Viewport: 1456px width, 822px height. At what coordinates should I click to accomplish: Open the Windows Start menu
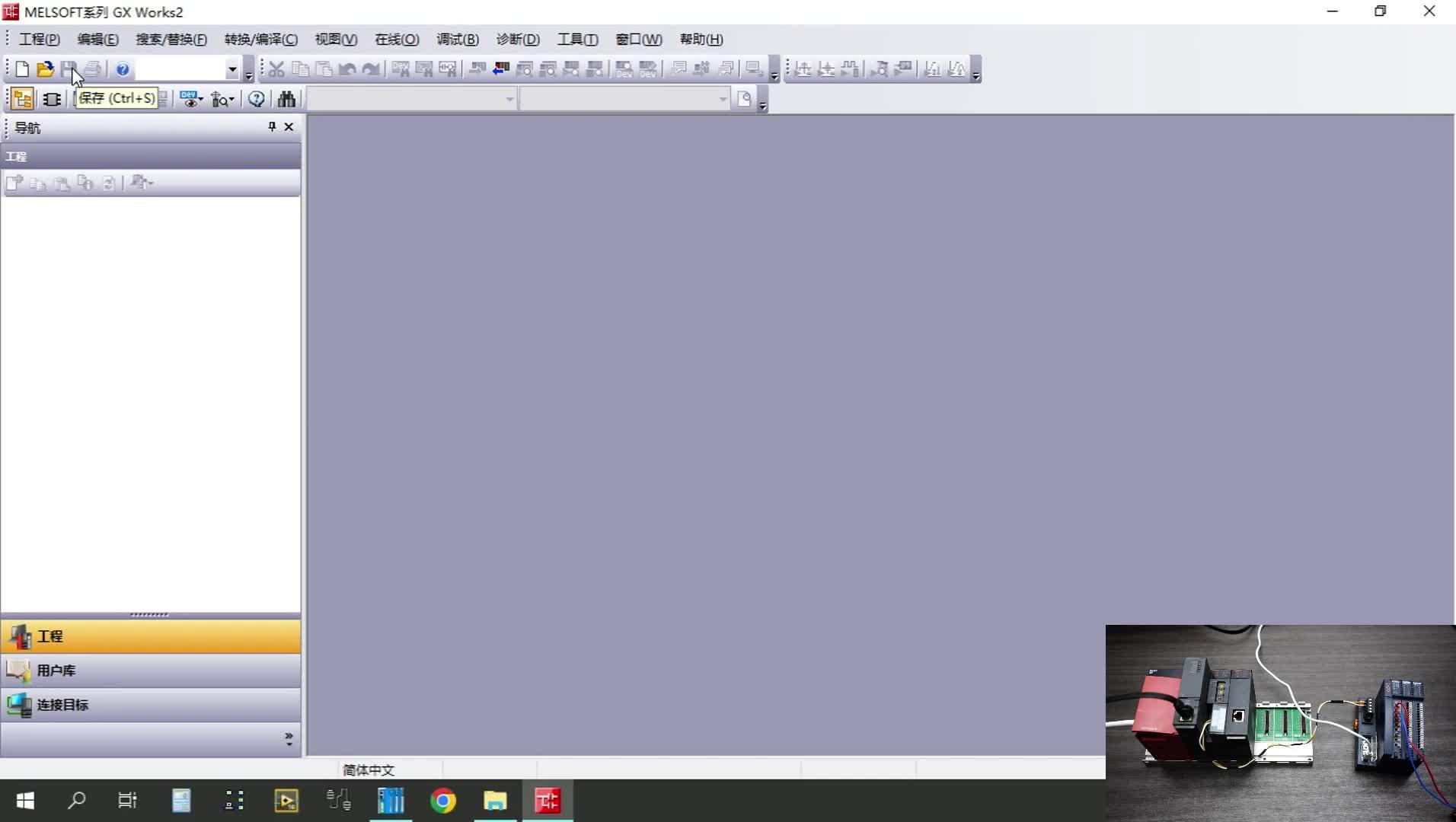(x=25, y=801)
